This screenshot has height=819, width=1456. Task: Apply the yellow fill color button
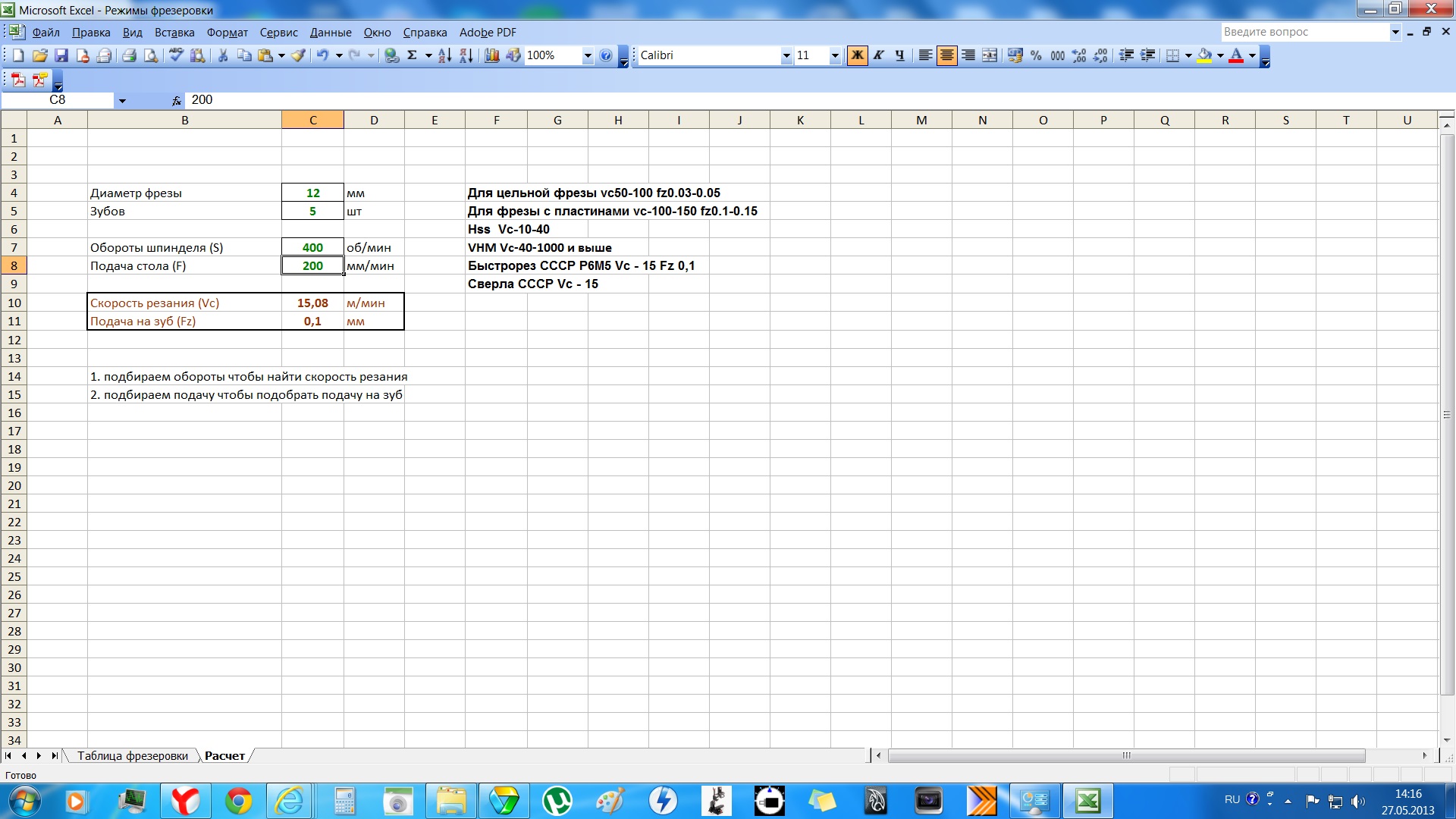tap(1204, 55)
